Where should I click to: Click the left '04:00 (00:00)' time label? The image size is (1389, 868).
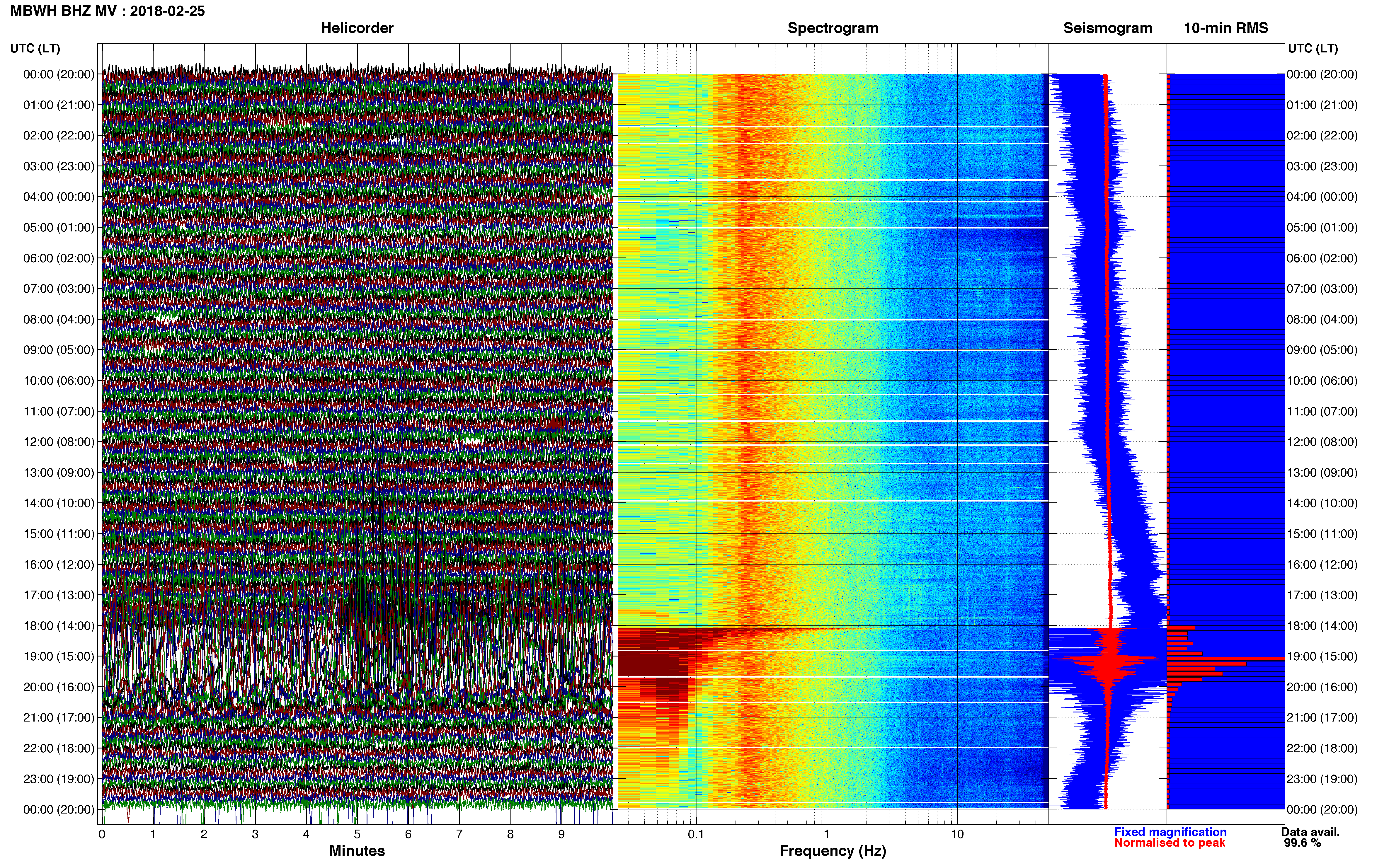coord(59,197)
